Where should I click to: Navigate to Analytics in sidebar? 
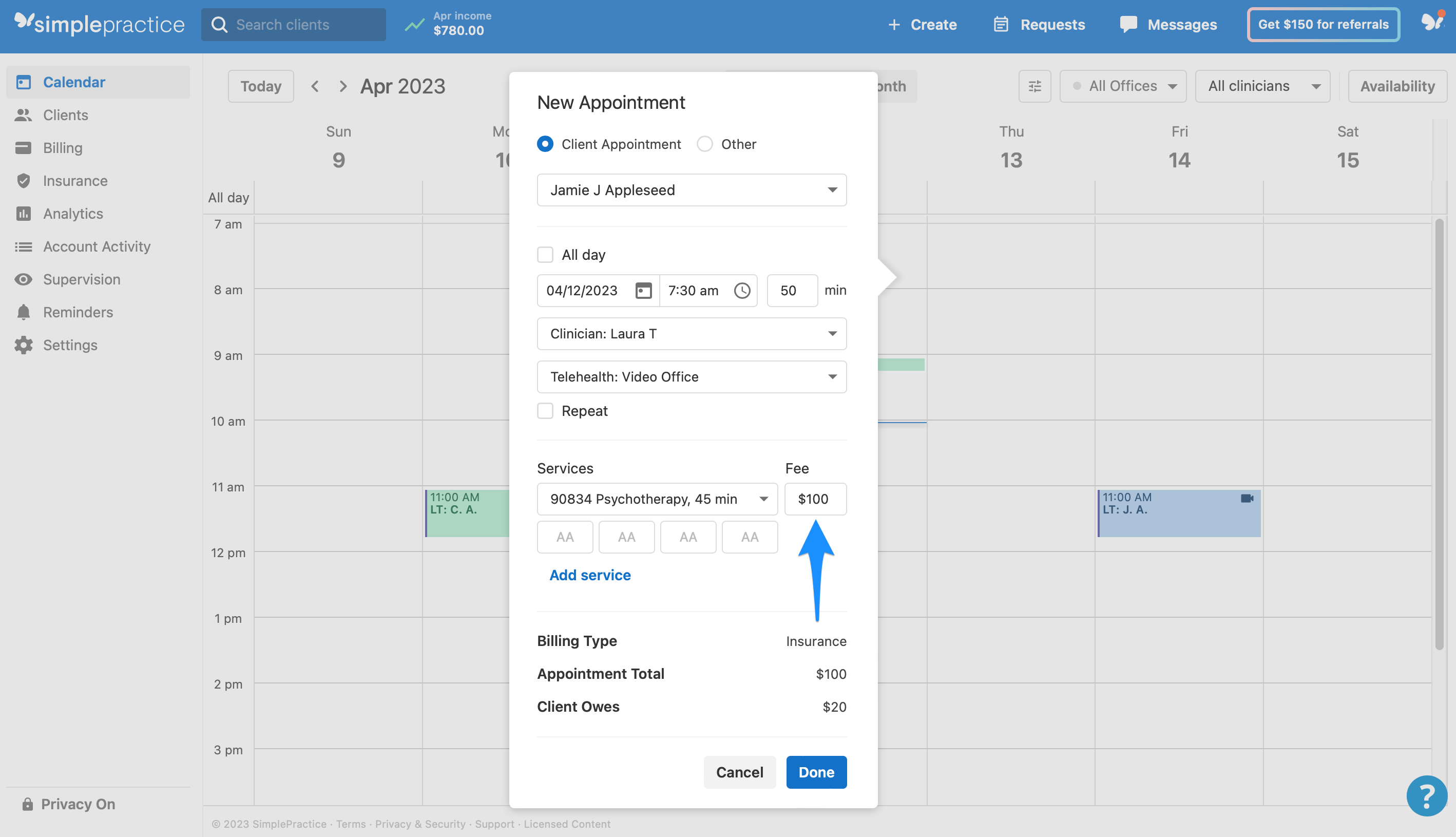point(73,214)
